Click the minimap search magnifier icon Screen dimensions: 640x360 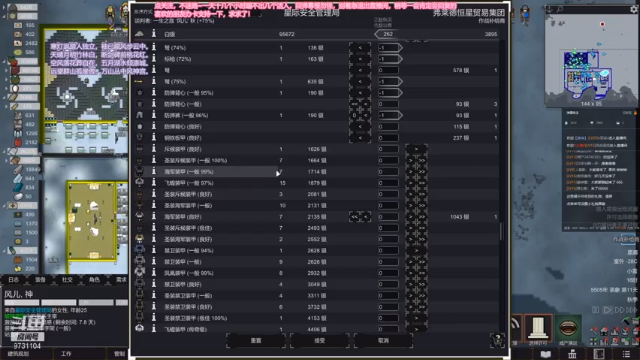click(560, 9)
